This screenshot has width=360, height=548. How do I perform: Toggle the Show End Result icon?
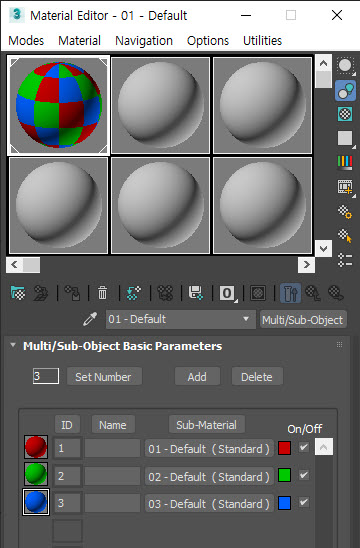290,293
